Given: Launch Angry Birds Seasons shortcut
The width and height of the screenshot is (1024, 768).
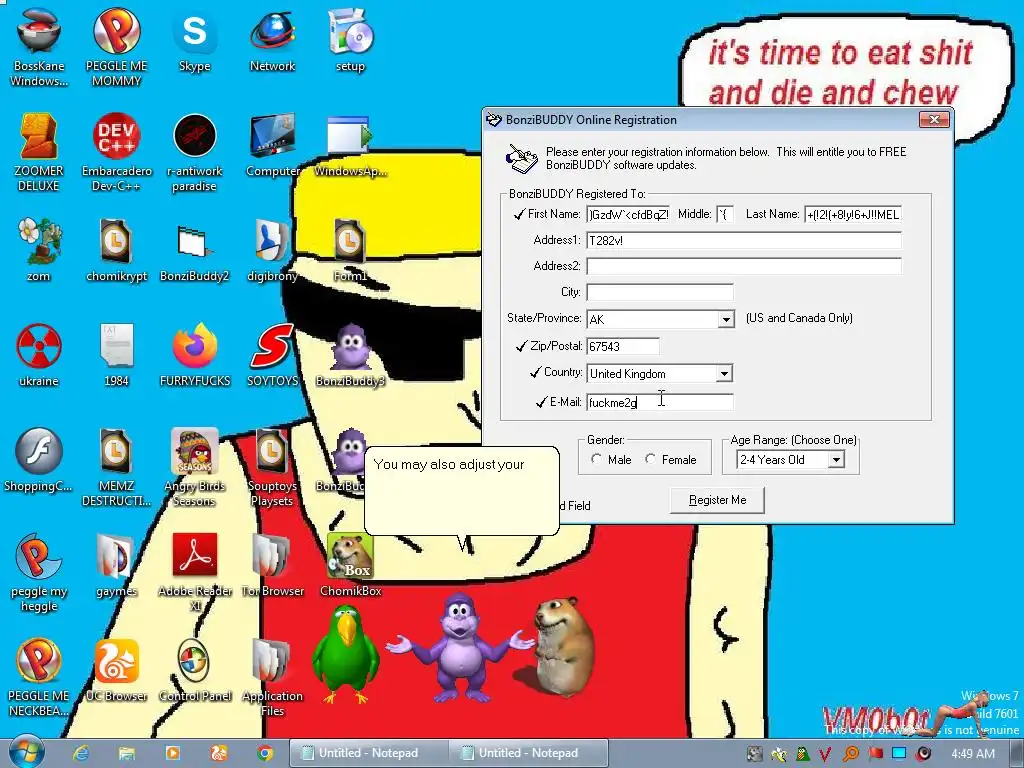Looking at the screenshot, I should (195, 466).
